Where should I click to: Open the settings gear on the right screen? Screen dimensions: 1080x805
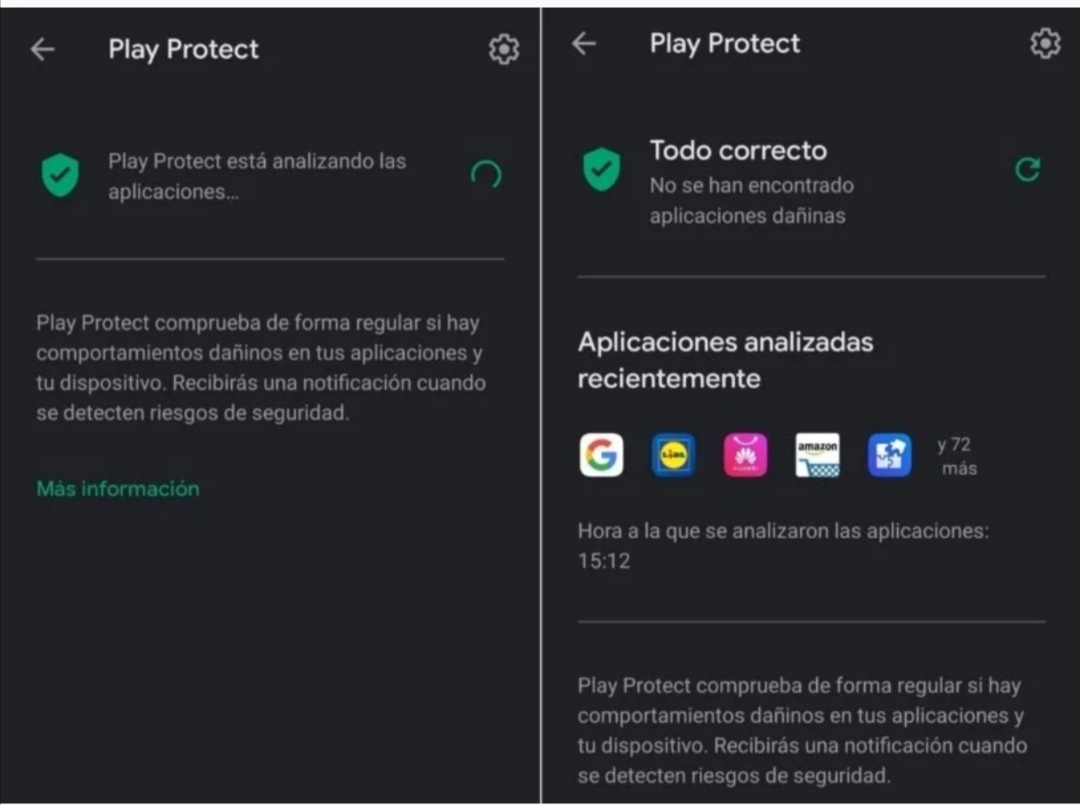click(1044, 43)
